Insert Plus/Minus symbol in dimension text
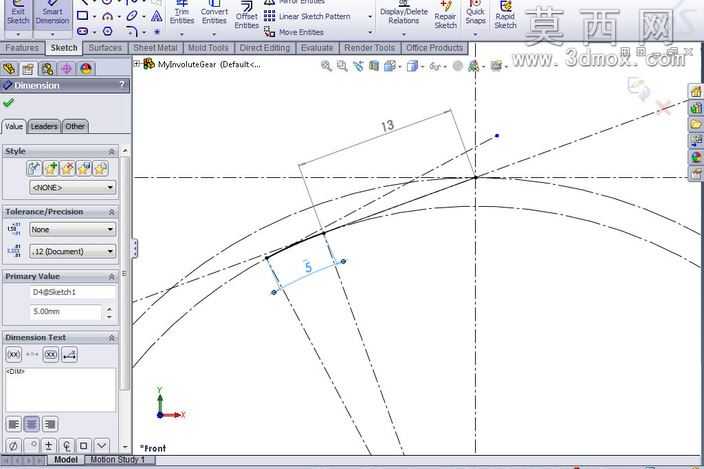The height and width of the screenshot is (469, 704). pos(48,446)
